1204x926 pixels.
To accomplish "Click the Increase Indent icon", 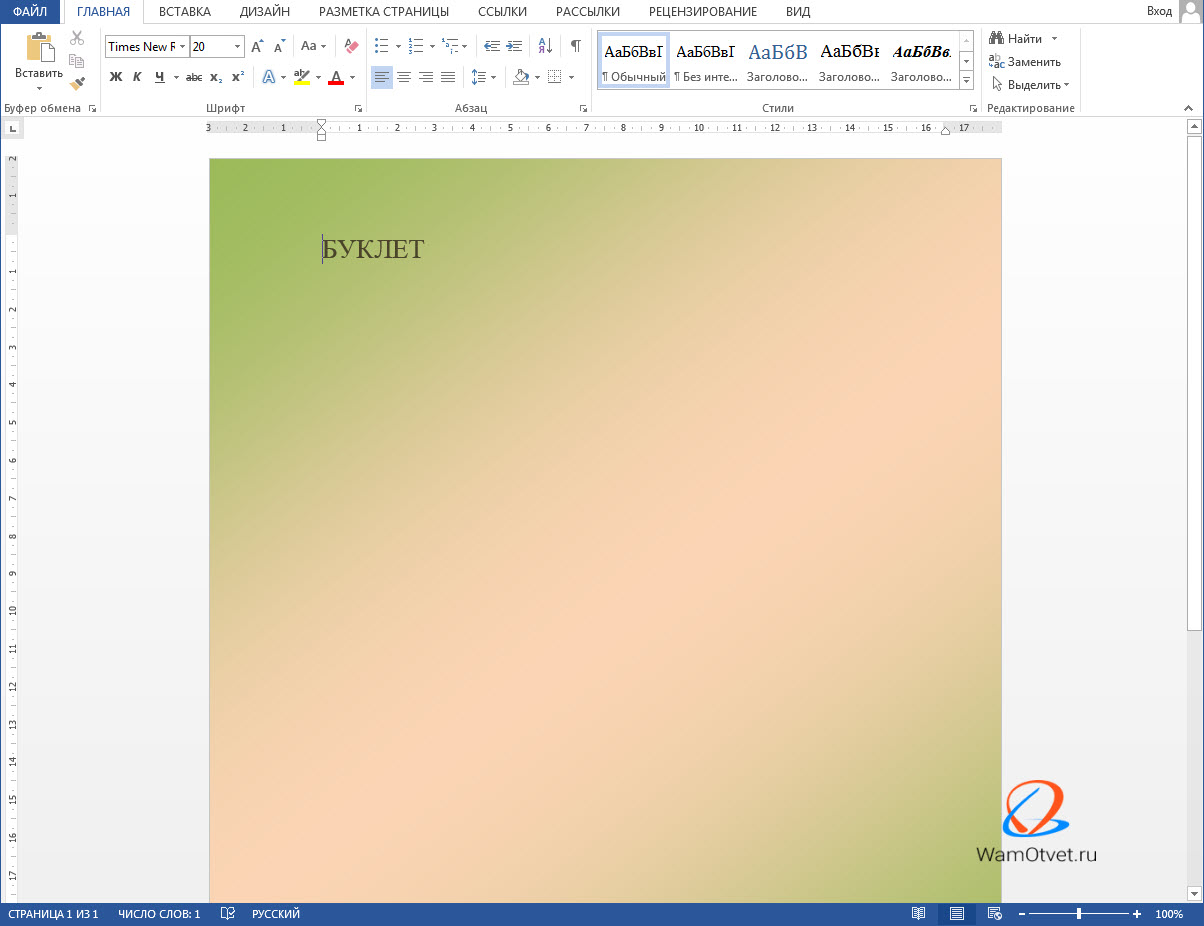I will [x=514, y=46].
